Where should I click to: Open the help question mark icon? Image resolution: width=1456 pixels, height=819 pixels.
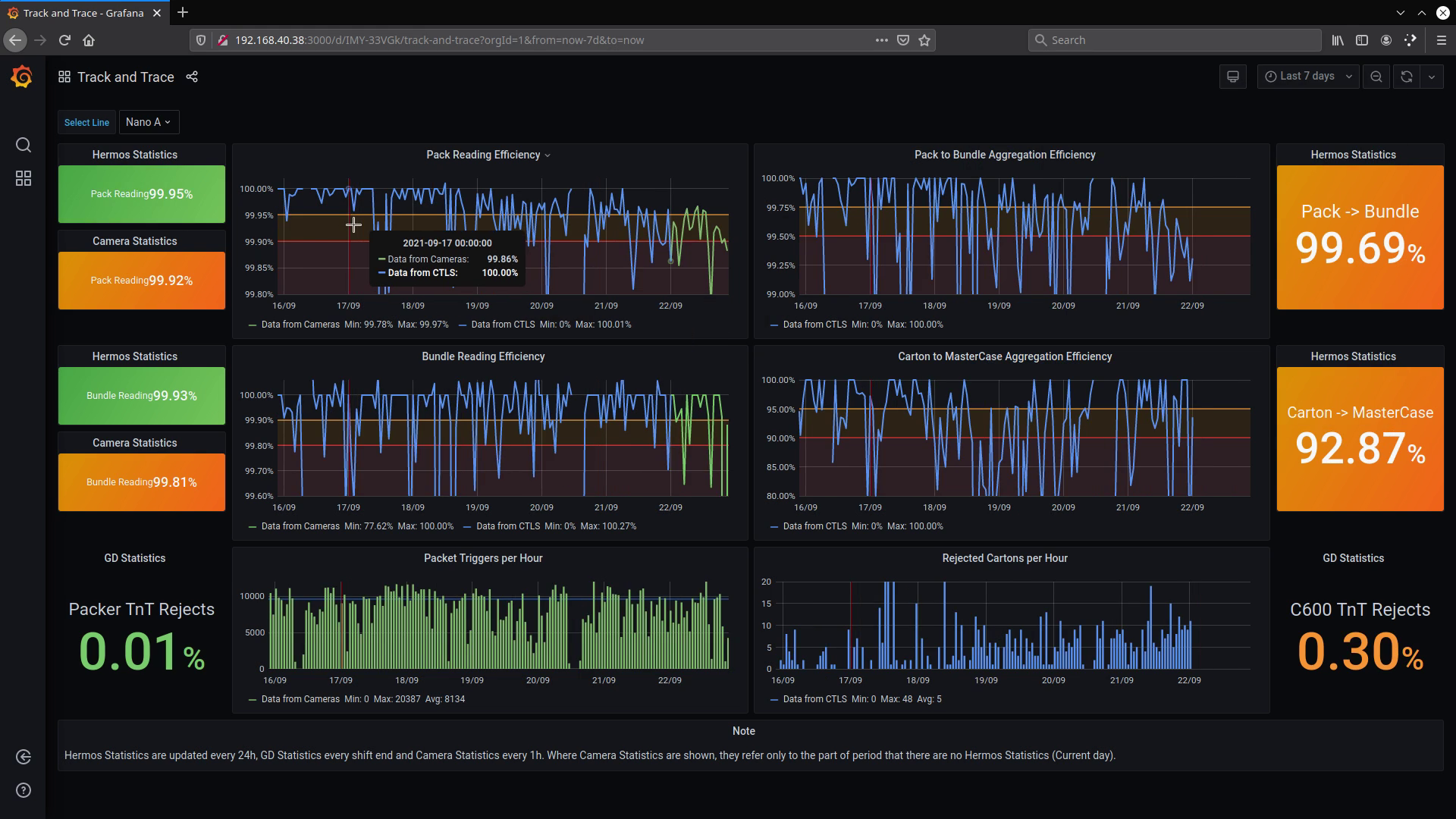(24, 790)
